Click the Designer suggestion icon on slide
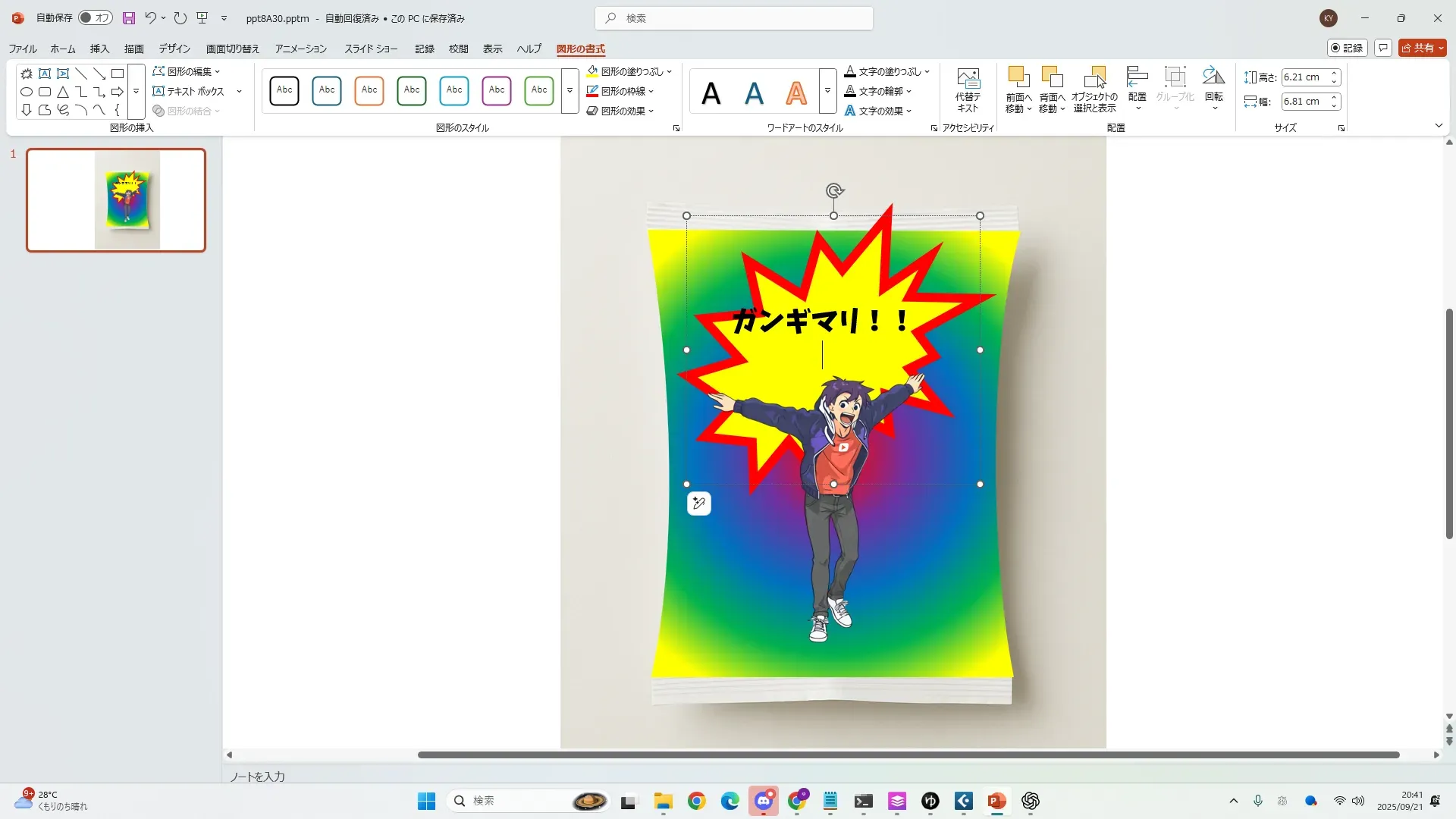Image resolution: width=1456 pixels, height=819 pixels. (x=698, y=504)
